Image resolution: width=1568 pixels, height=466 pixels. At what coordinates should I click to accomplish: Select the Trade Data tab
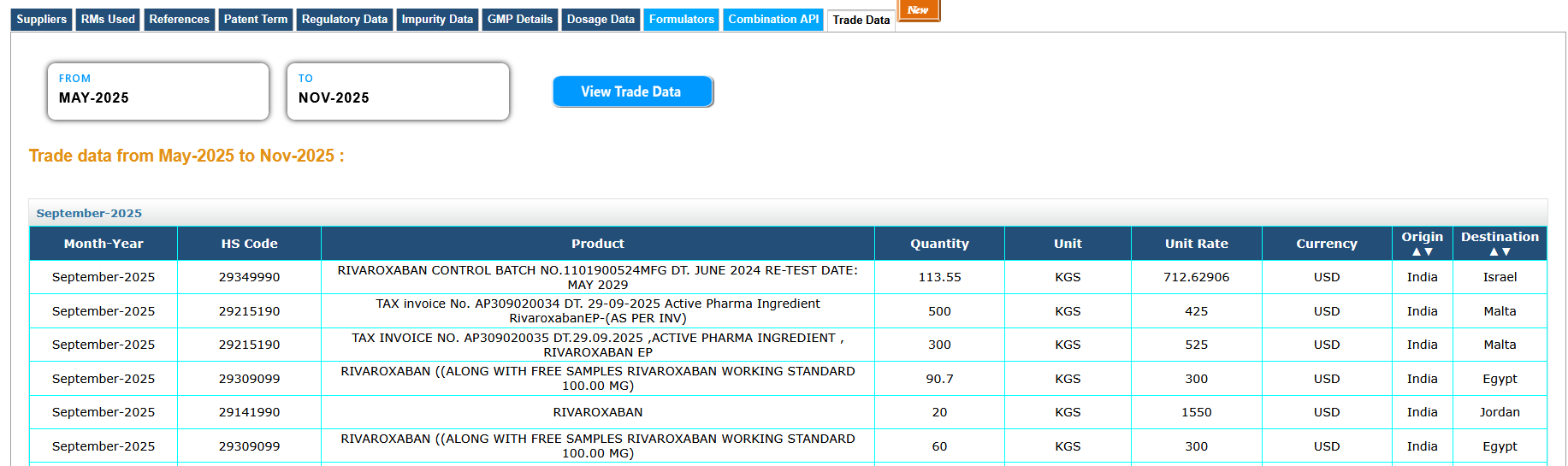point(861,21)
